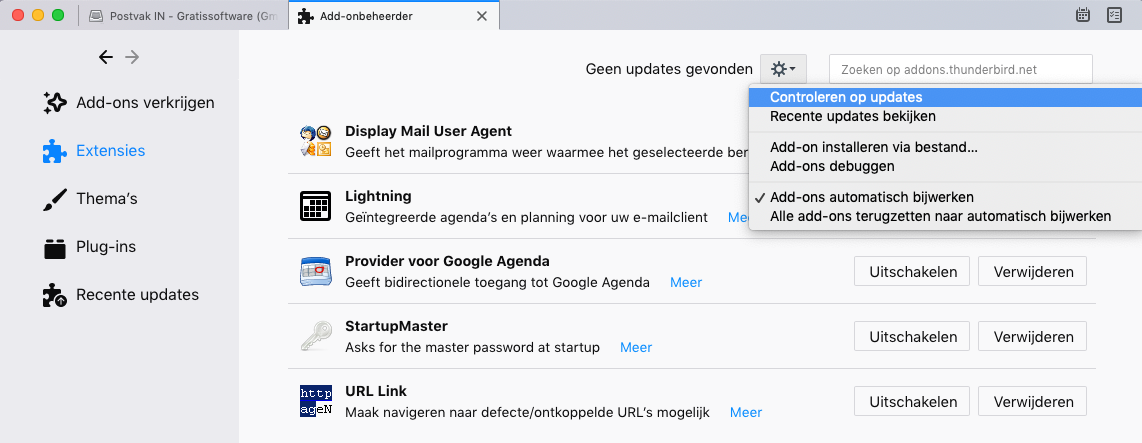The image size is (1142, 443).
Task: Click the StartupMaster key icon
Action: (x=315, y=336)
